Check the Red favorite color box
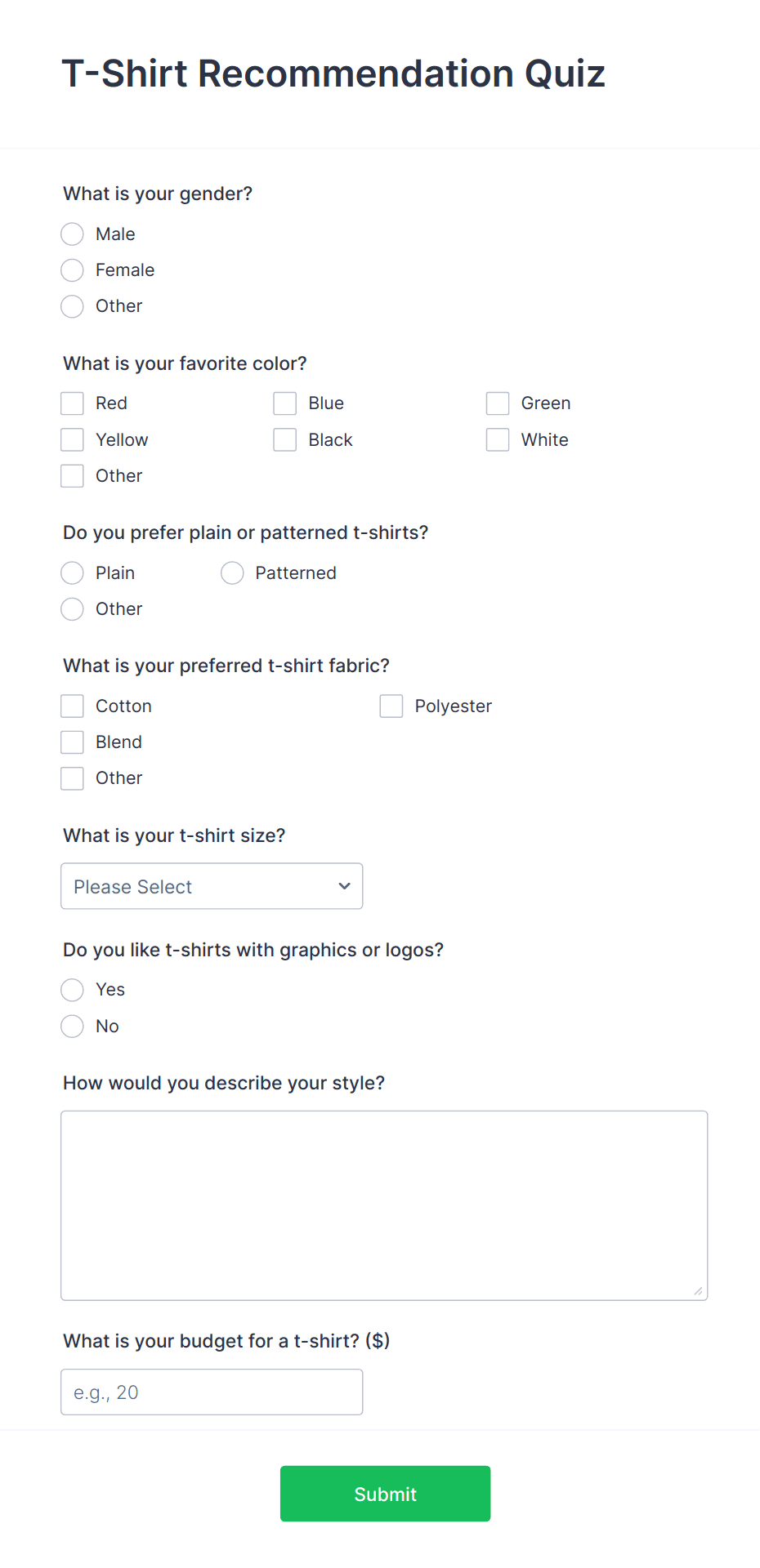 point(72,403)
